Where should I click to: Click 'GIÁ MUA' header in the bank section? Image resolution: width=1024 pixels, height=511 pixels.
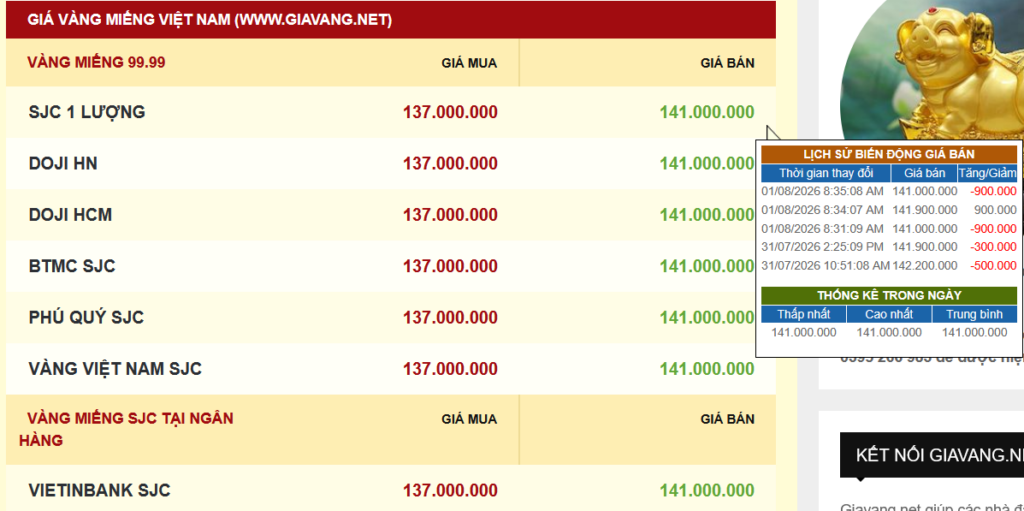click(x=469, y=420)
